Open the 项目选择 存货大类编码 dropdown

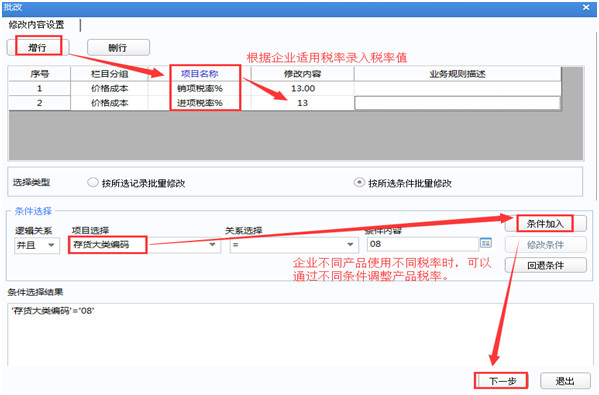[212, 244]
